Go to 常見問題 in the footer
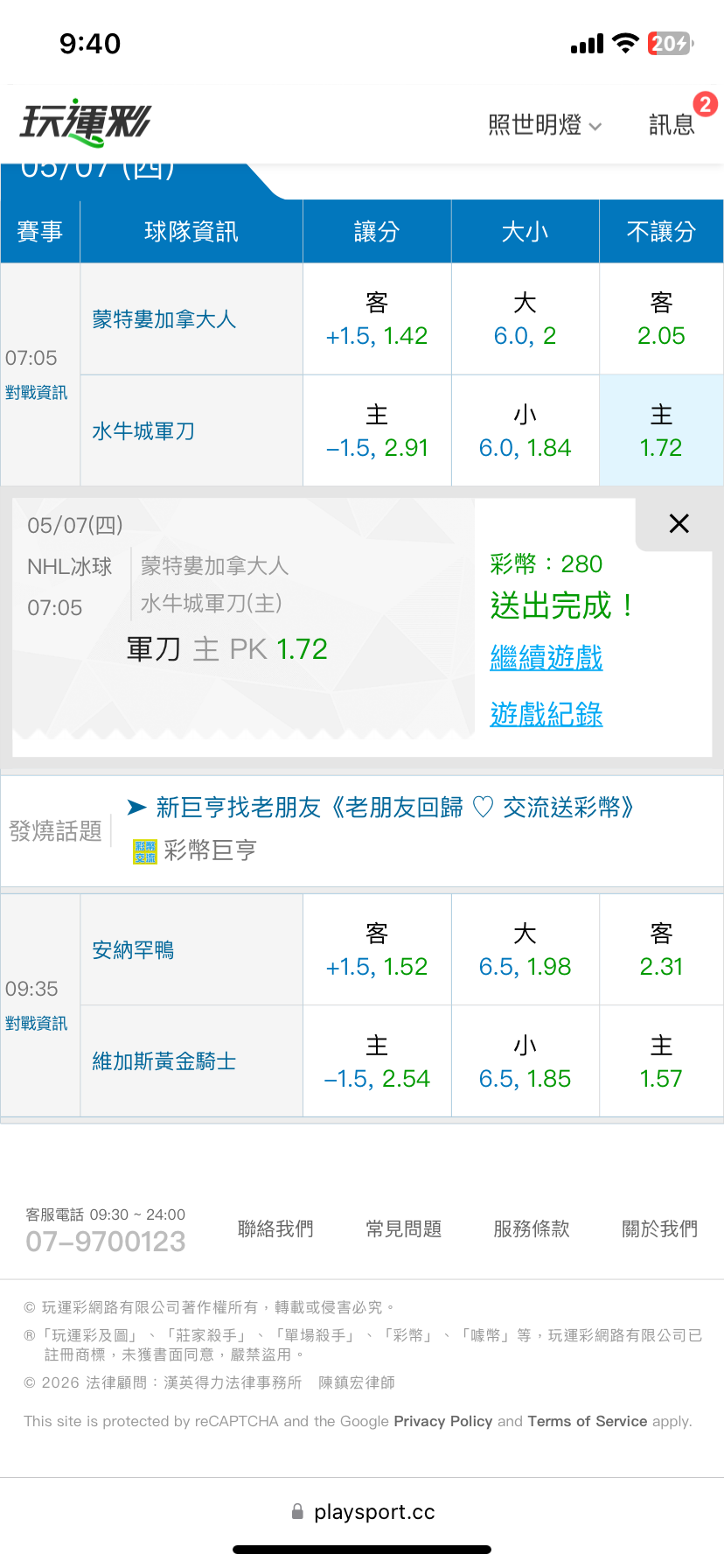This screenshot has width=724, height=1568. (x=403, y=1229)
